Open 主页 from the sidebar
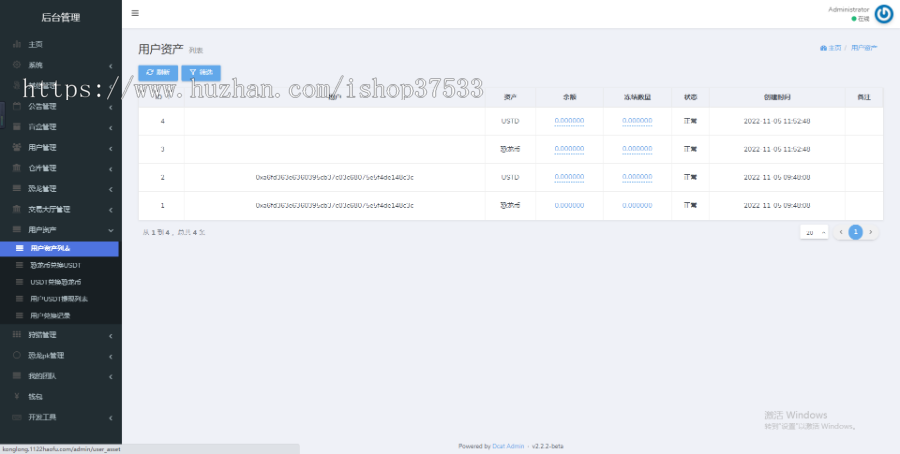Screen dimensions: 900x454 tap(61, 44)
